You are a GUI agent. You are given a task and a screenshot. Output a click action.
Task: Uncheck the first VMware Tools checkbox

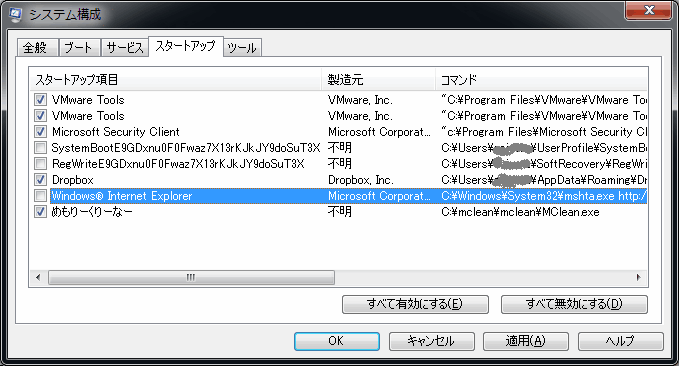click(x=40, y=100)
